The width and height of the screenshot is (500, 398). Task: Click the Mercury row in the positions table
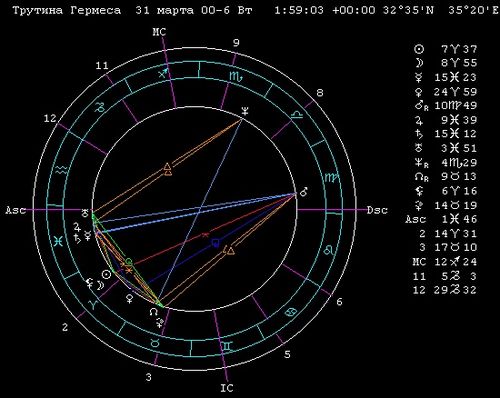coord(446,77)
